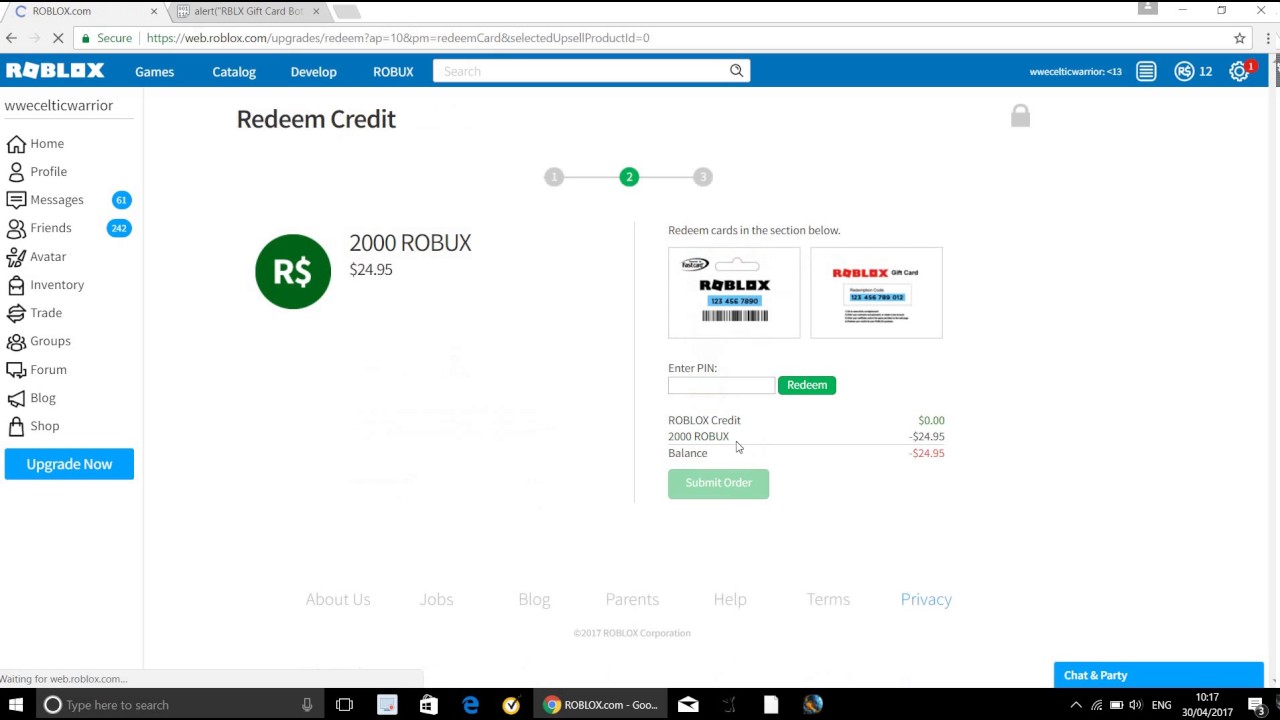The width and height of the screenshot is (1280, 720).
Task: Click the Upgrade Now button
Action: pos(69,464)
